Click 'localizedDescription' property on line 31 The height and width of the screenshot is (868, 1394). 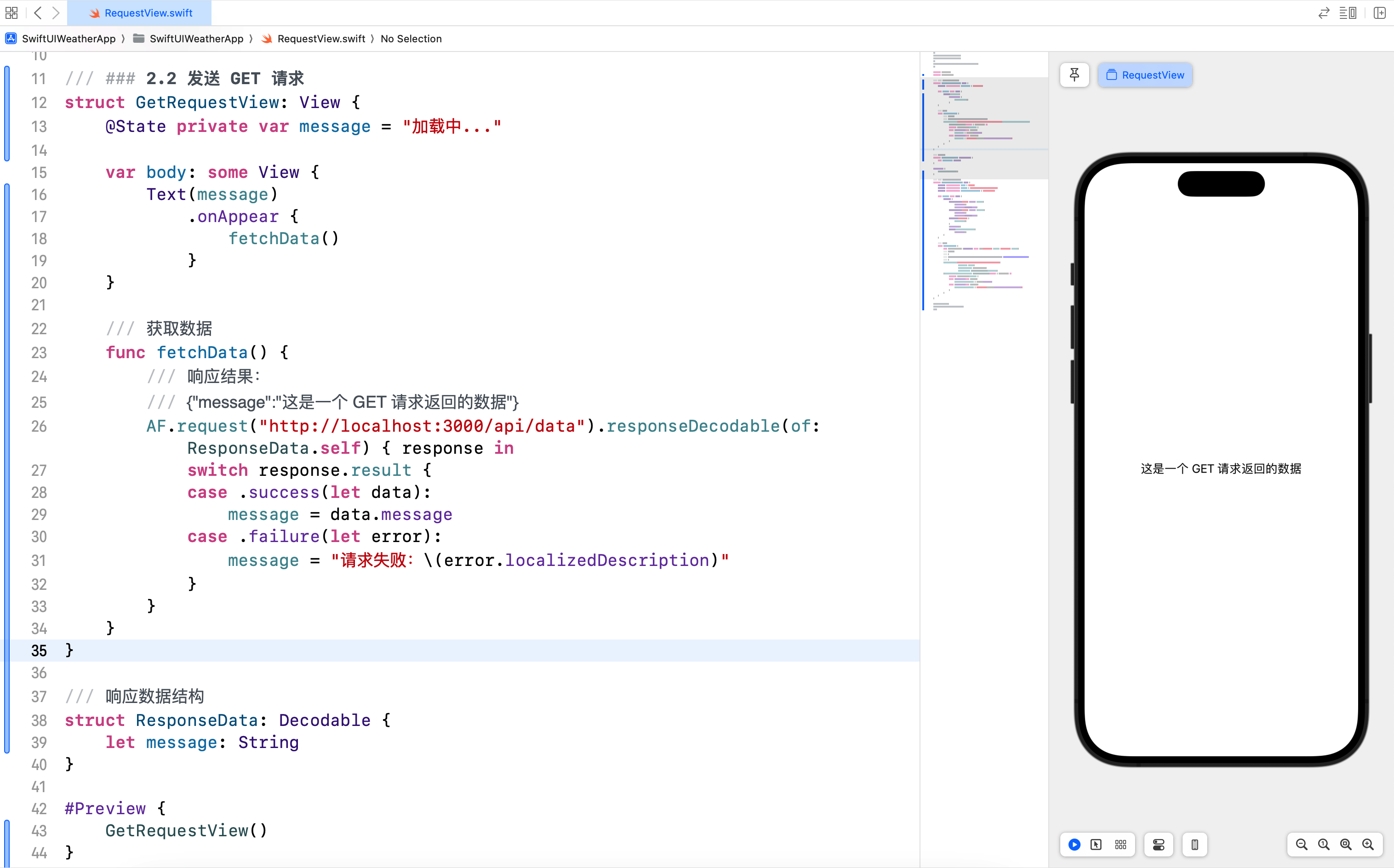(x=607, y=560)
